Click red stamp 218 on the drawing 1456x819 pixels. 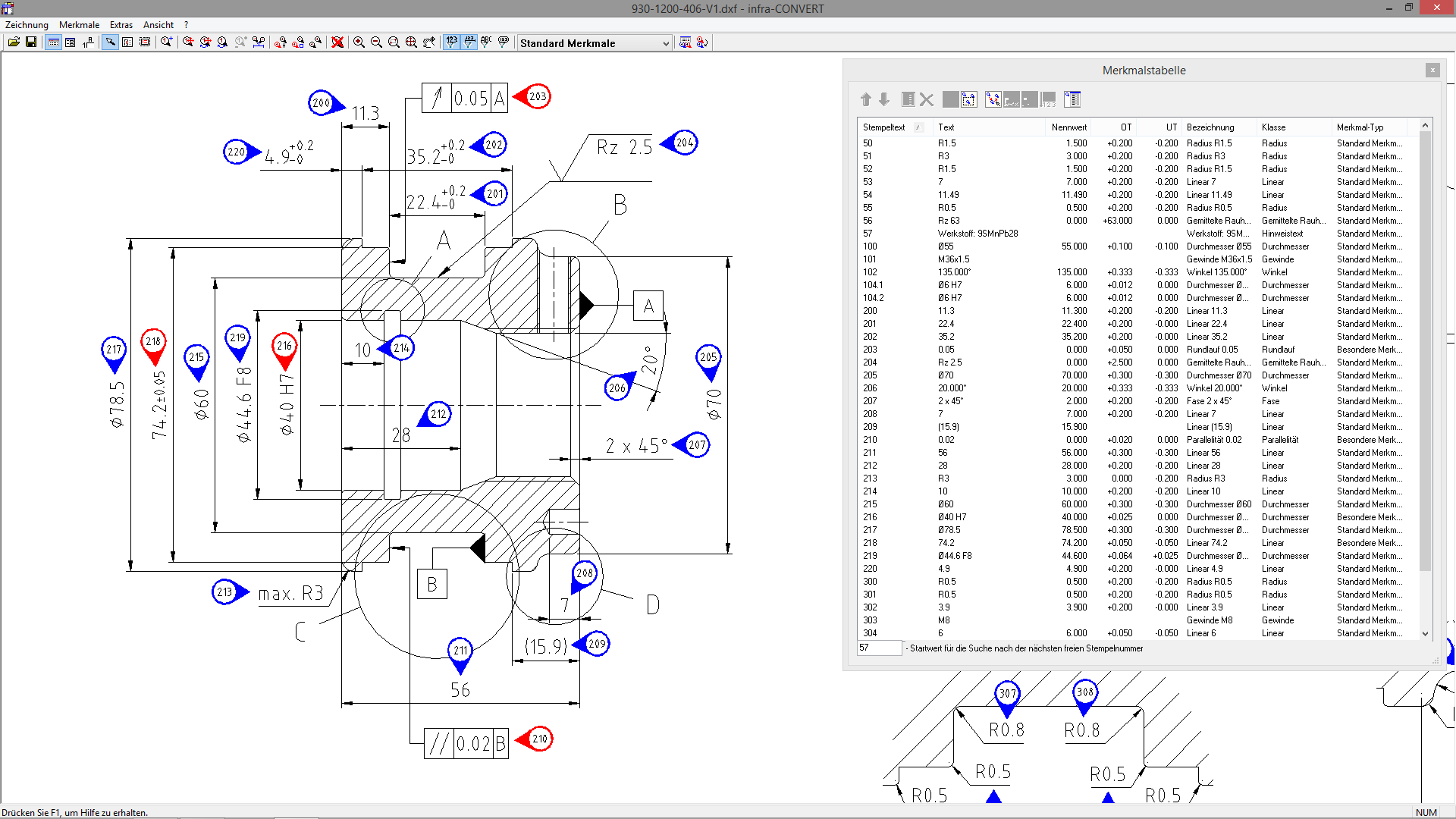[x=153, y=342]
